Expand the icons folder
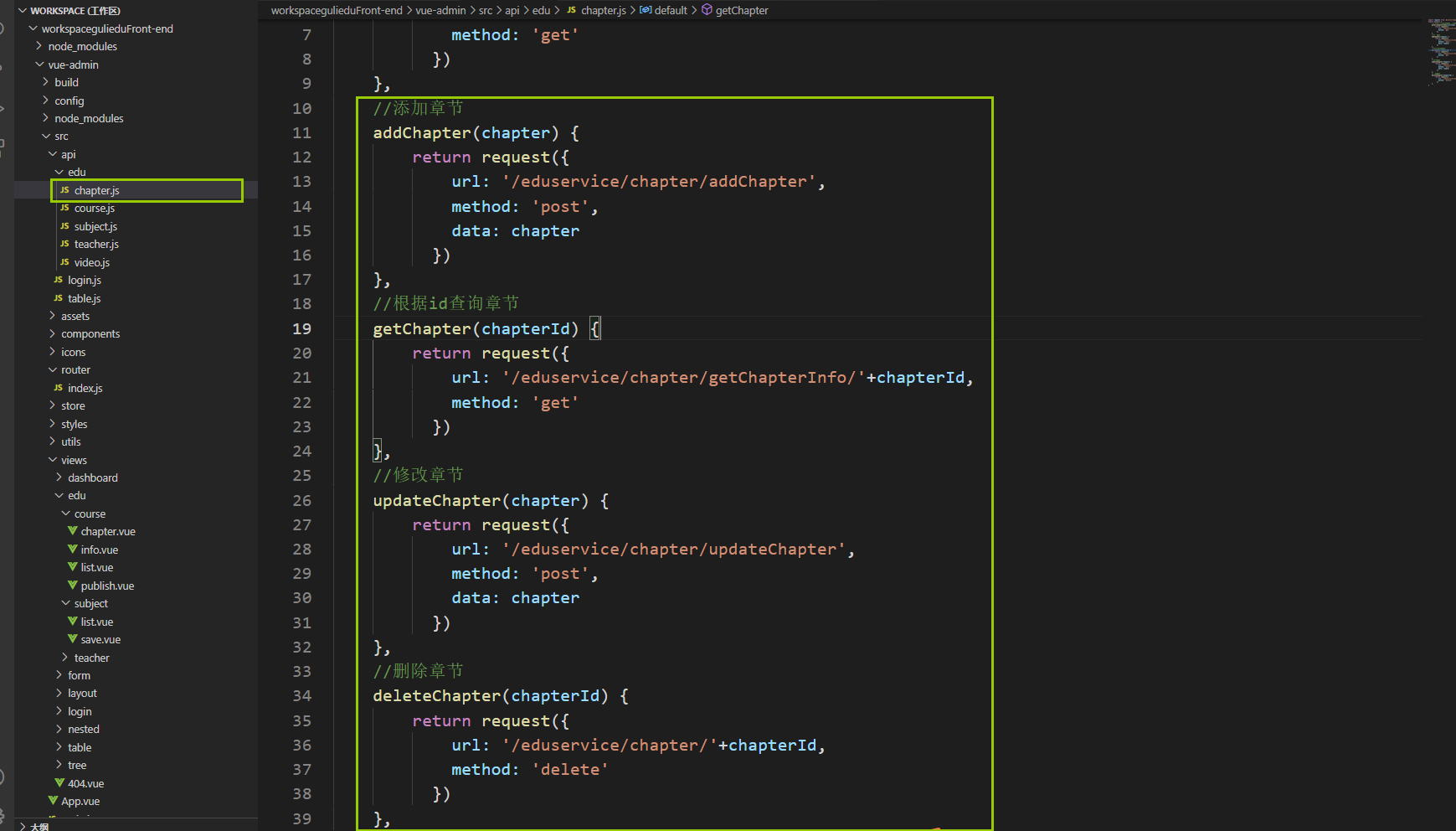The height and width of the screenshot is (831, 1456). [53, 352]
